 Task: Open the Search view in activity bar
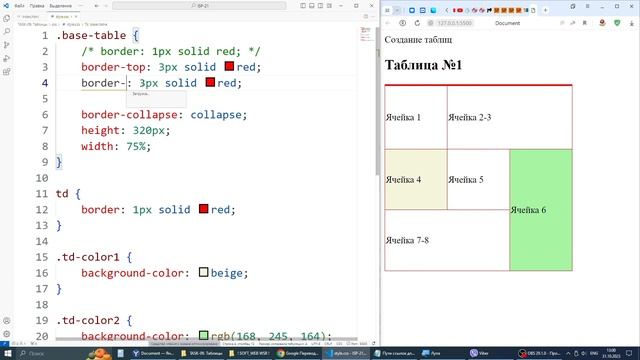tap(7, 31)
